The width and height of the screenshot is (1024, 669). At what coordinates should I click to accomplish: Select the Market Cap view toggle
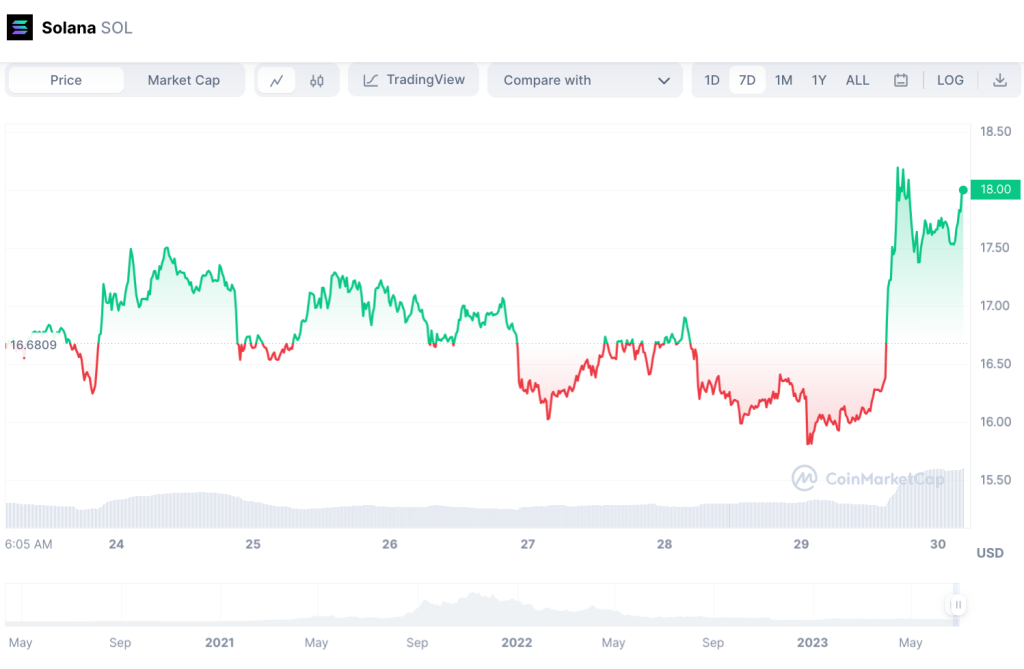184,80
